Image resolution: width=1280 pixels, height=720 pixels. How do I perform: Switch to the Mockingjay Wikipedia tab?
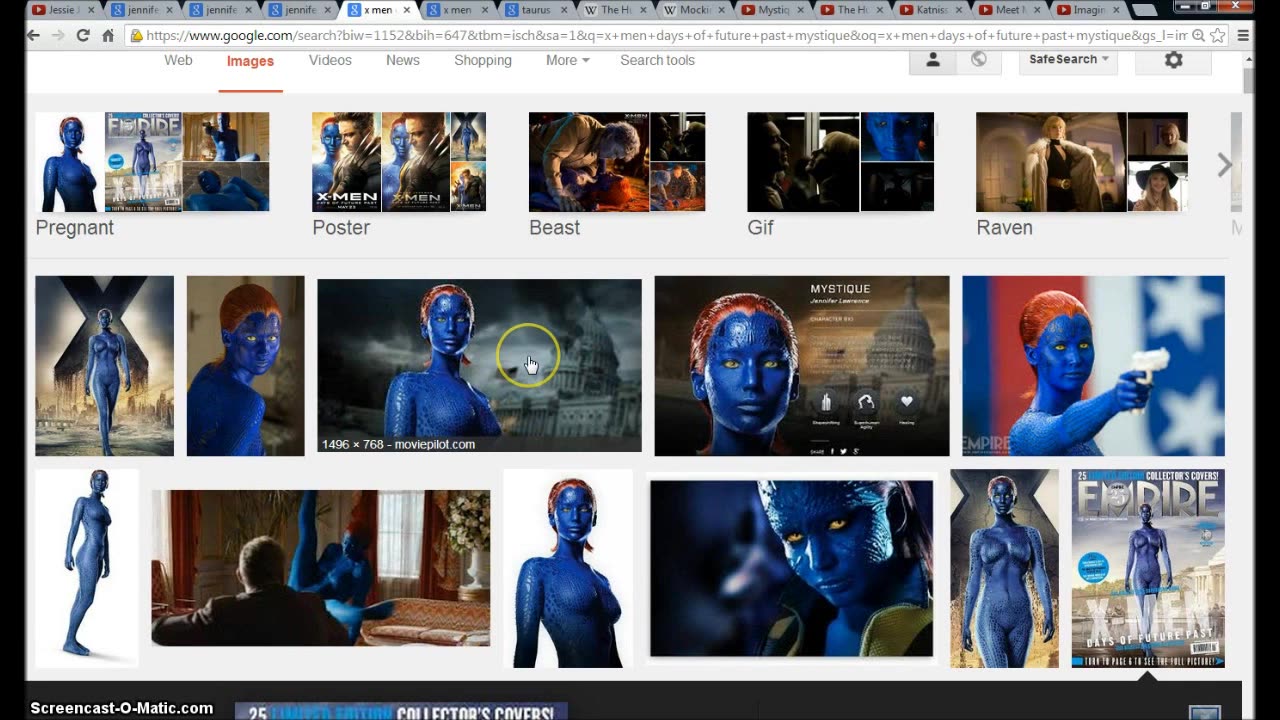pyautogui.click(x=694, y=10)
